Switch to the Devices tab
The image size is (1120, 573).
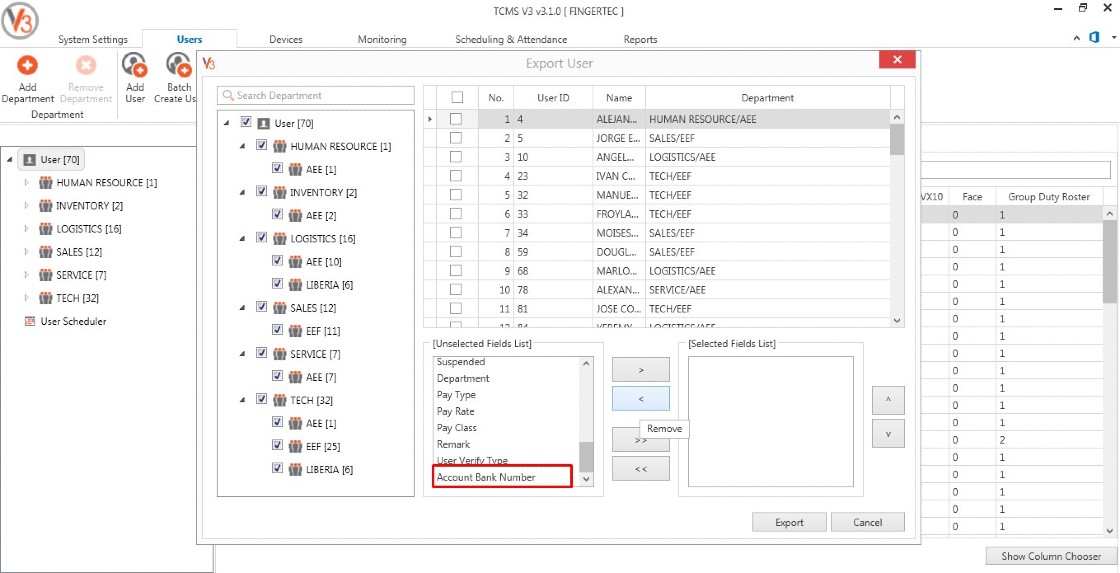click(286, 39)
